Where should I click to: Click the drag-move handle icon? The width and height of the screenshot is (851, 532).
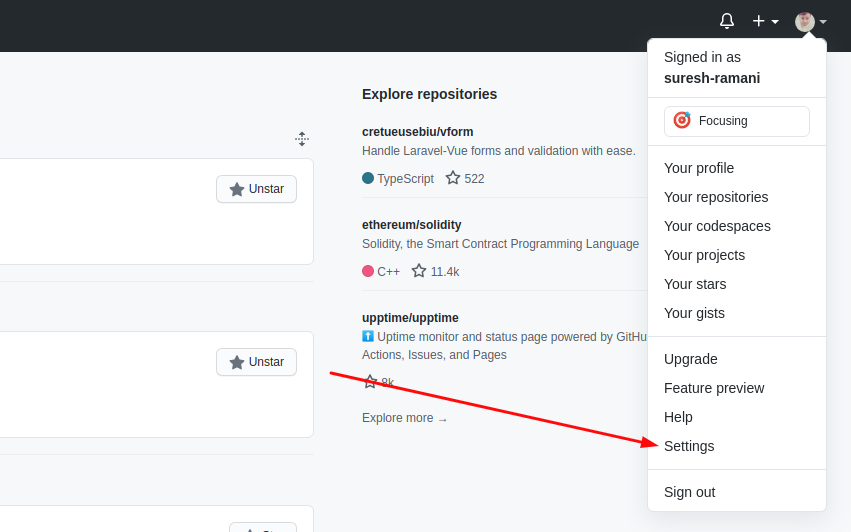(x=302, y=139)
